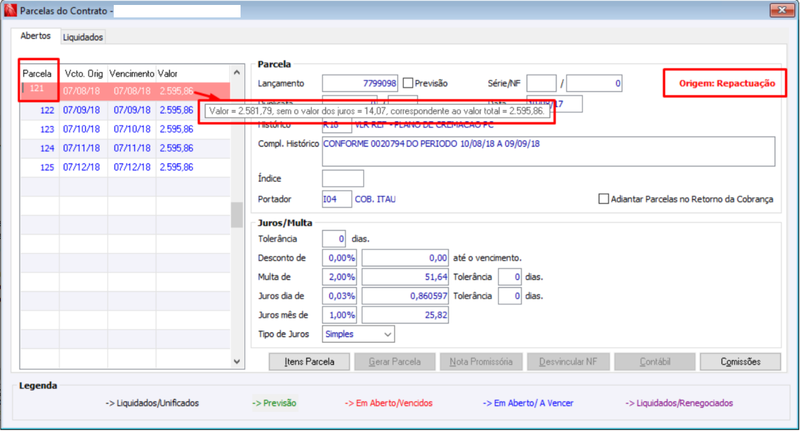Click the Juros mês de percent field
Screen dimensions: 800x432
pyautogui.click(x=340, y=315)
